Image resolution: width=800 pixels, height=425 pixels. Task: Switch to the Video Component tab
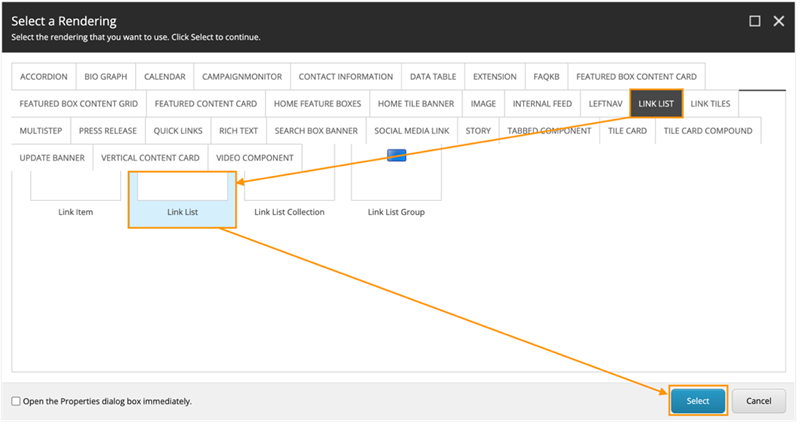pyautogui.click(x=255, y=158)
